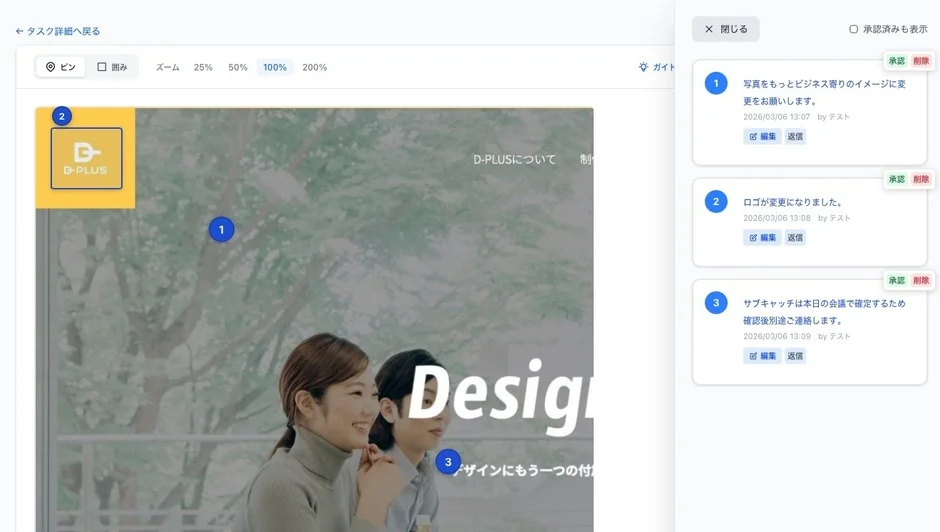This screenshot has width=940, height=532.
Task: Set zoom to 50%
Action: coord(238,67)
